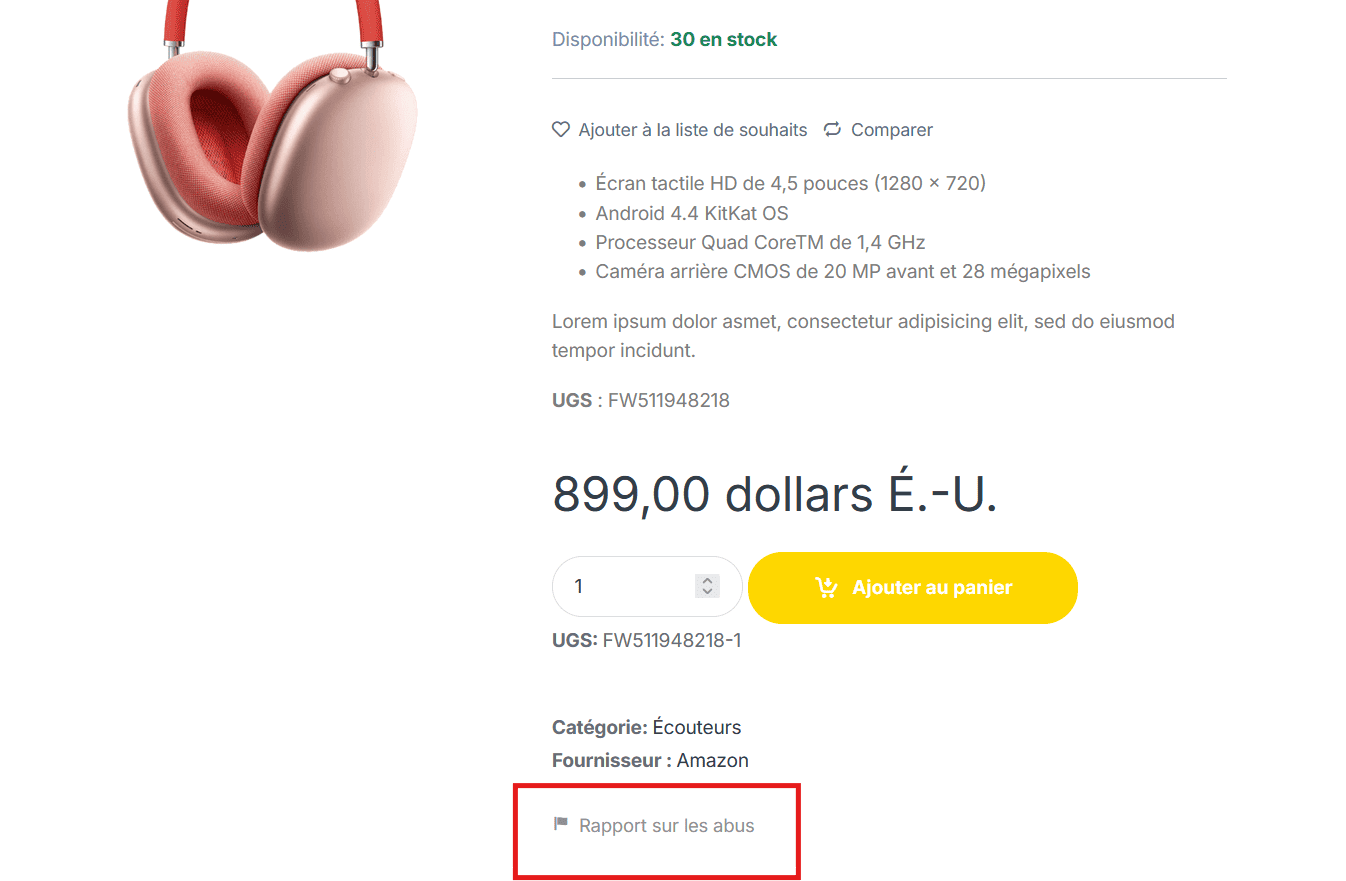The image size is (1346, 881).
Task: Click the 'Android 4.4 KitKat OS' bullet
Action: point(692,213)
